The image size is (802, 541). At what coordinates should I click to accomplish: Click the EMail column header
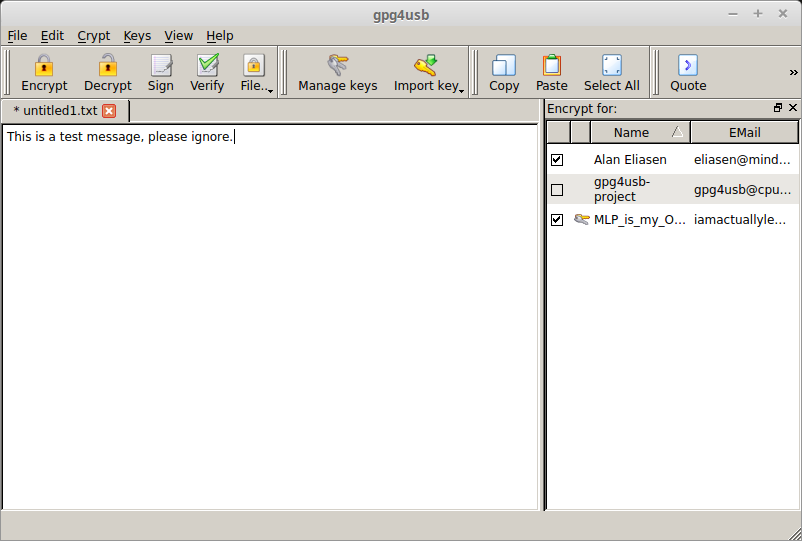coord(744,132)
